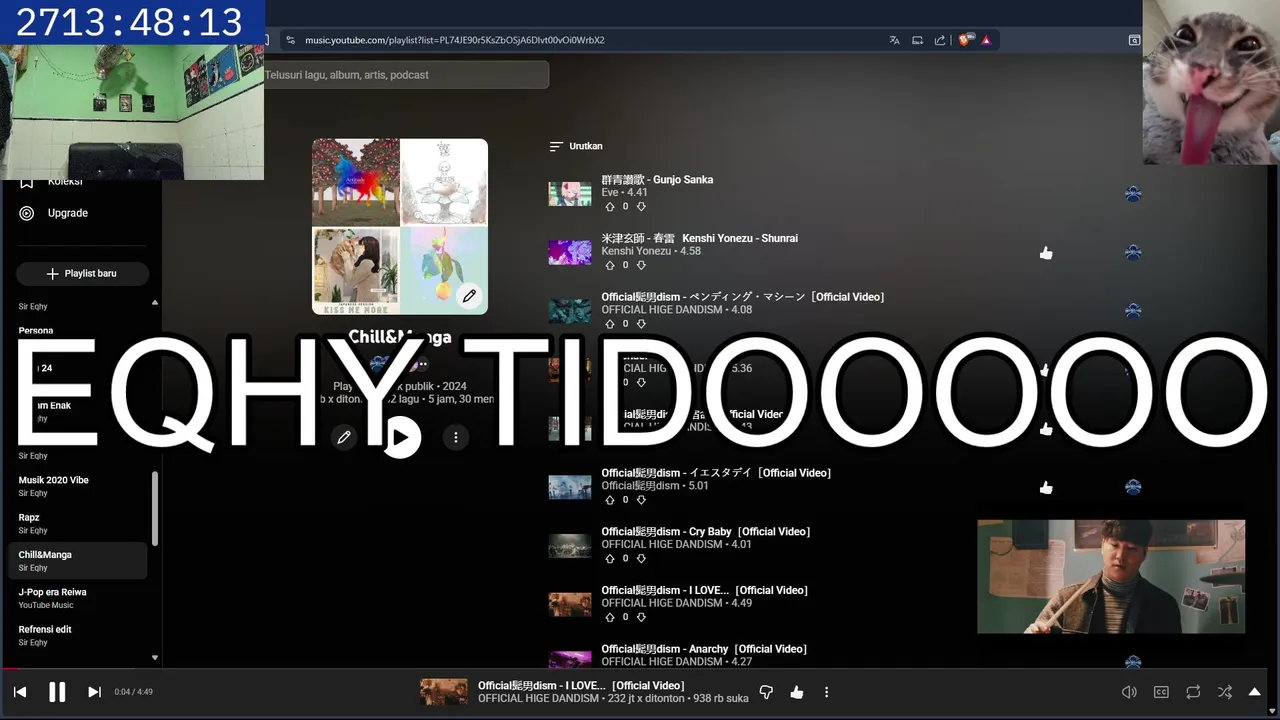Open the Persona playlist in sidebar

(x=36, y=331)
